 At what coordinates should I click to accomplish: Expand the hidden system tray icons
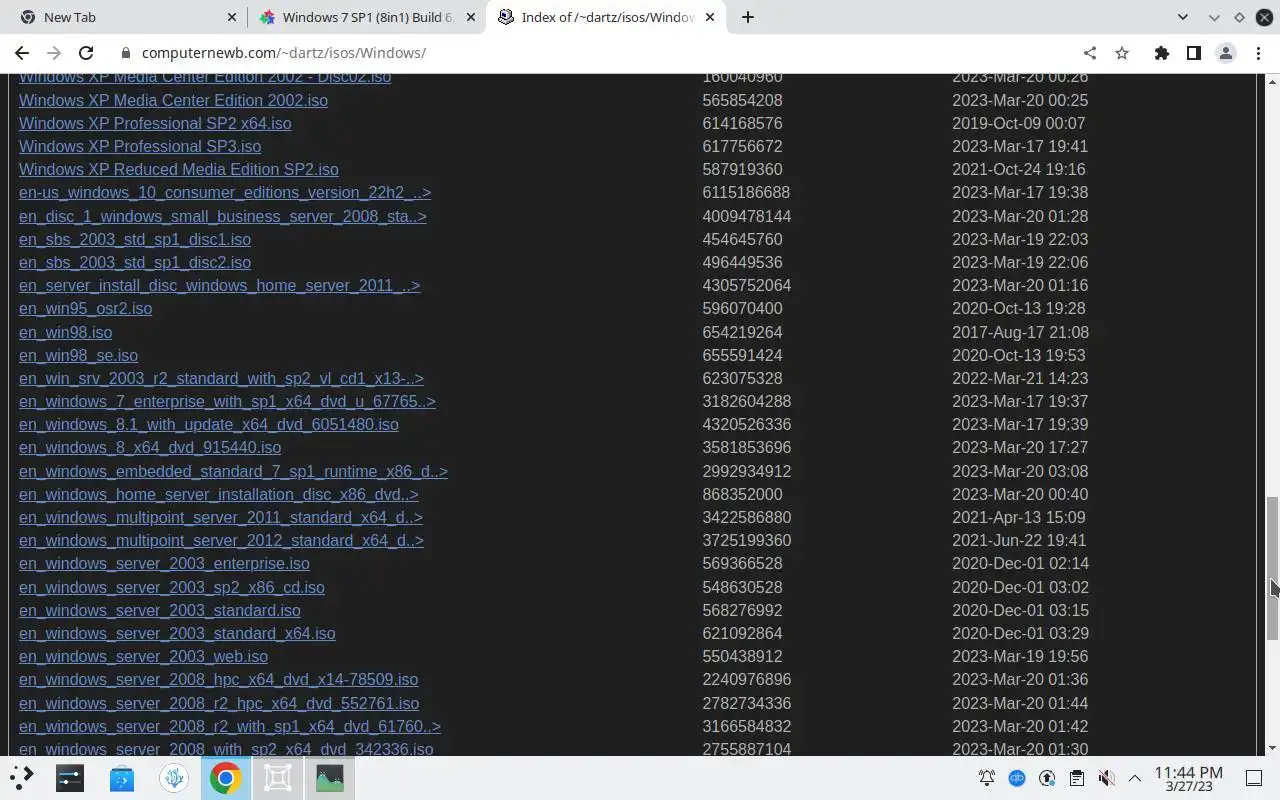1135,778
